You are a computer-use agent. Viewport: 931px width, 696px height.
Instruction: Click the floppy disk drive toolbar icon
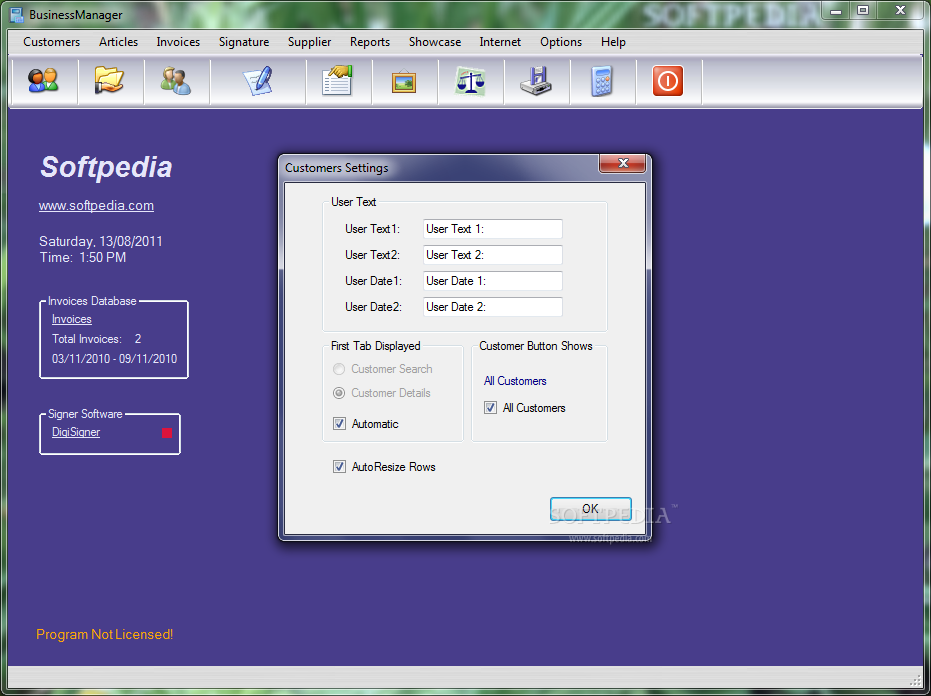coord(536,81)
